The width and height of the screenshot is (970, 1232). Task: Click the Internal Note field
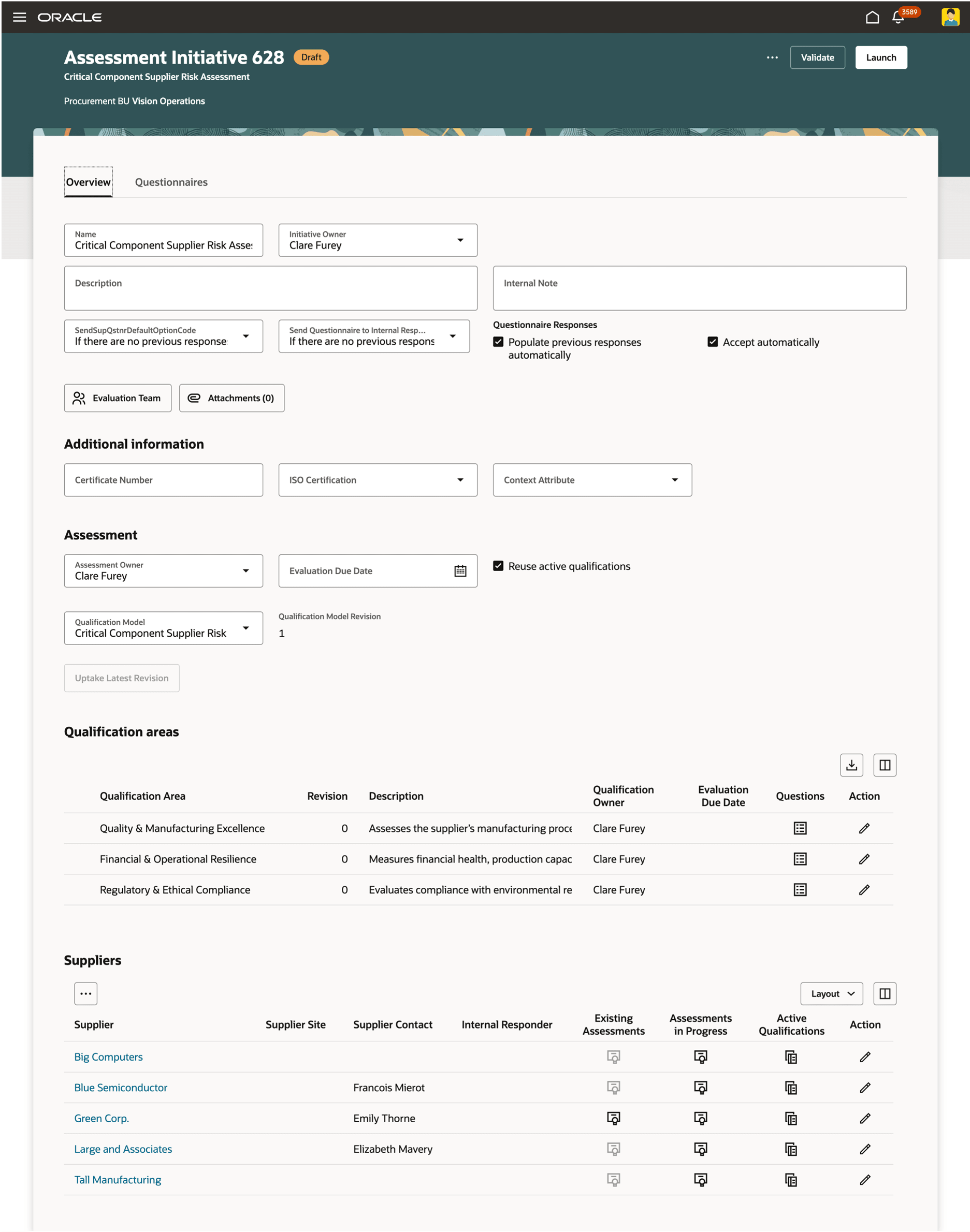pyautogui.click(x=699, y=288)
